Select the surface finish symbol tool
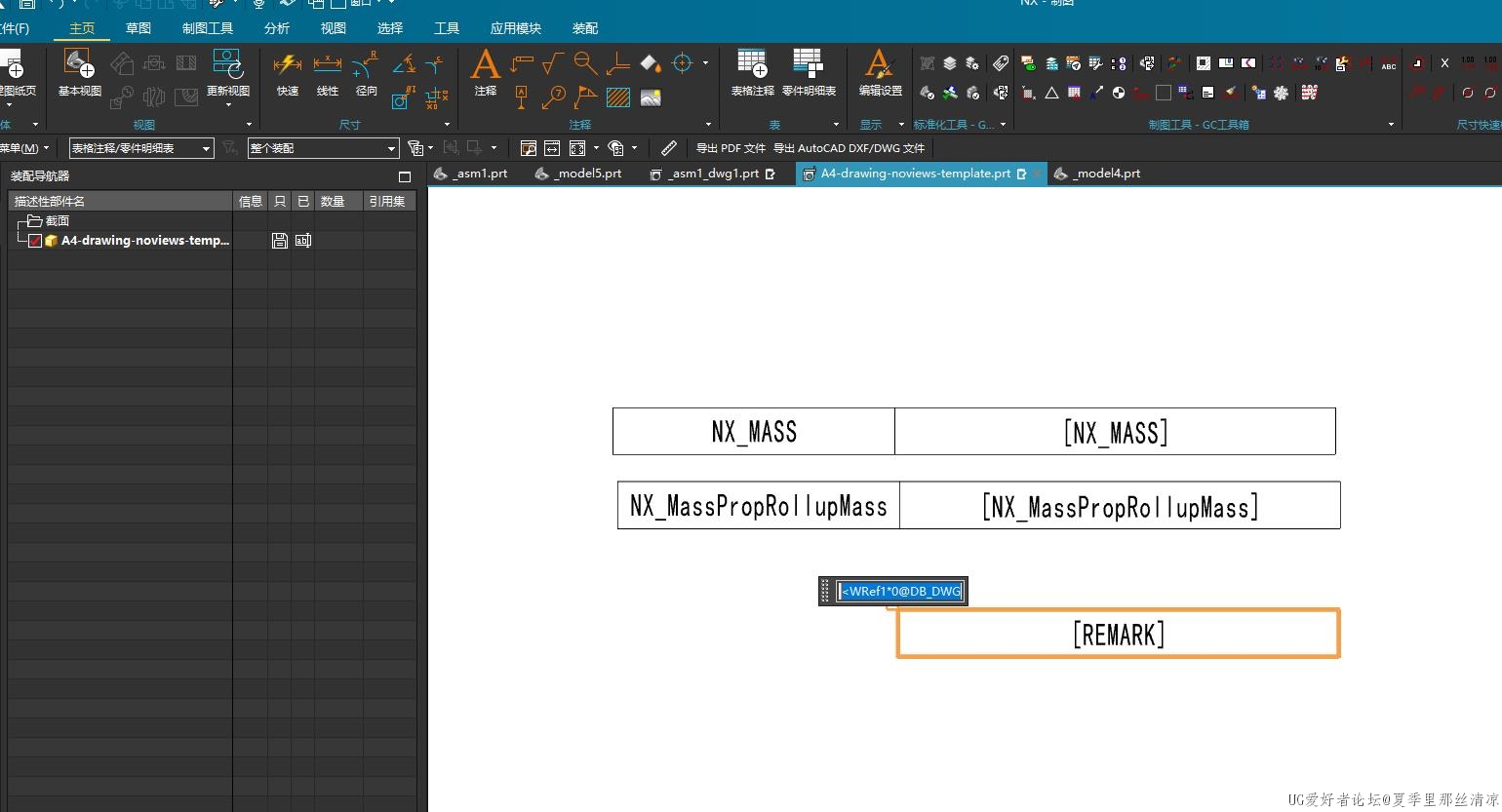 point(552,64)
